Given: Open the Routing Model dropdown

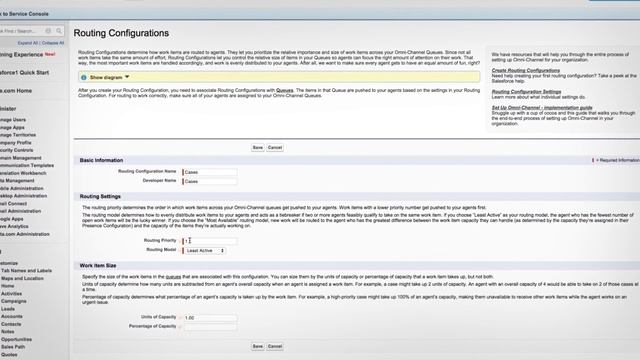Looking at the screenshot, I should coord(204,251).
